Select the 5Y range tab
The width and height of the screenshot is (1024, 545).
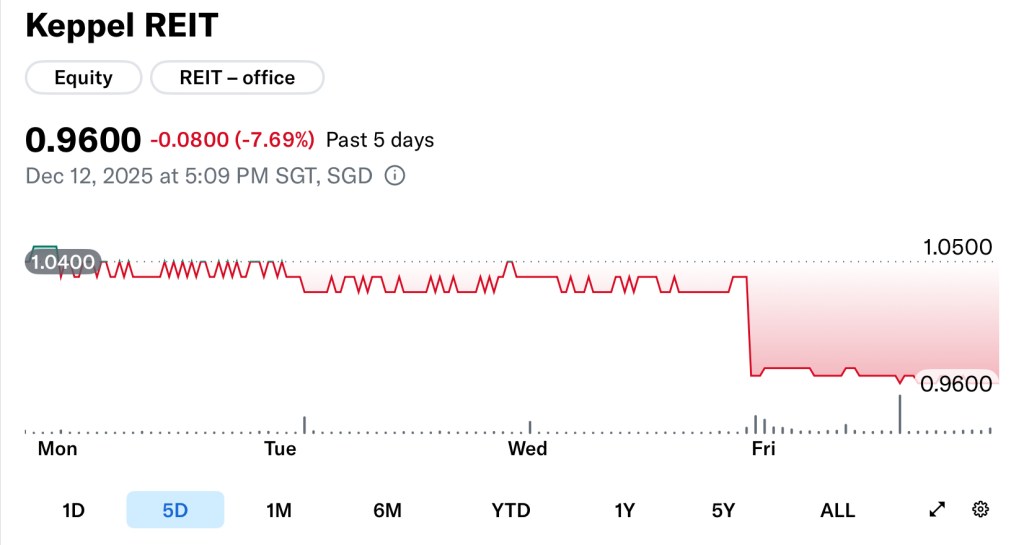[x=723, y=510]
